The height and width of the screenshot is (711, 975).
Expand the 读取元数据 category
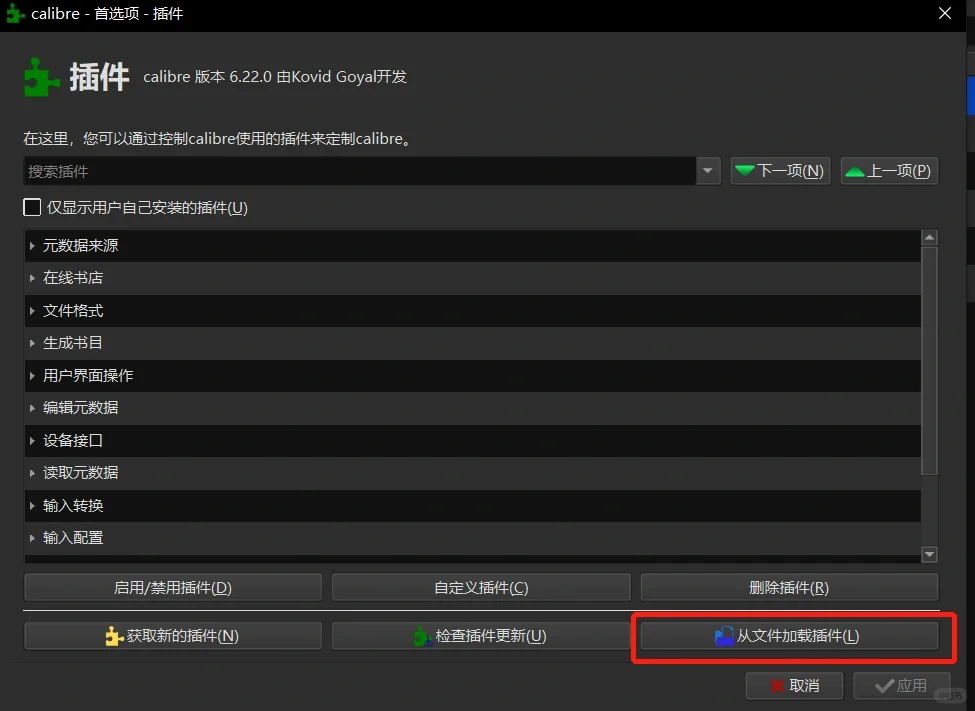32,473
